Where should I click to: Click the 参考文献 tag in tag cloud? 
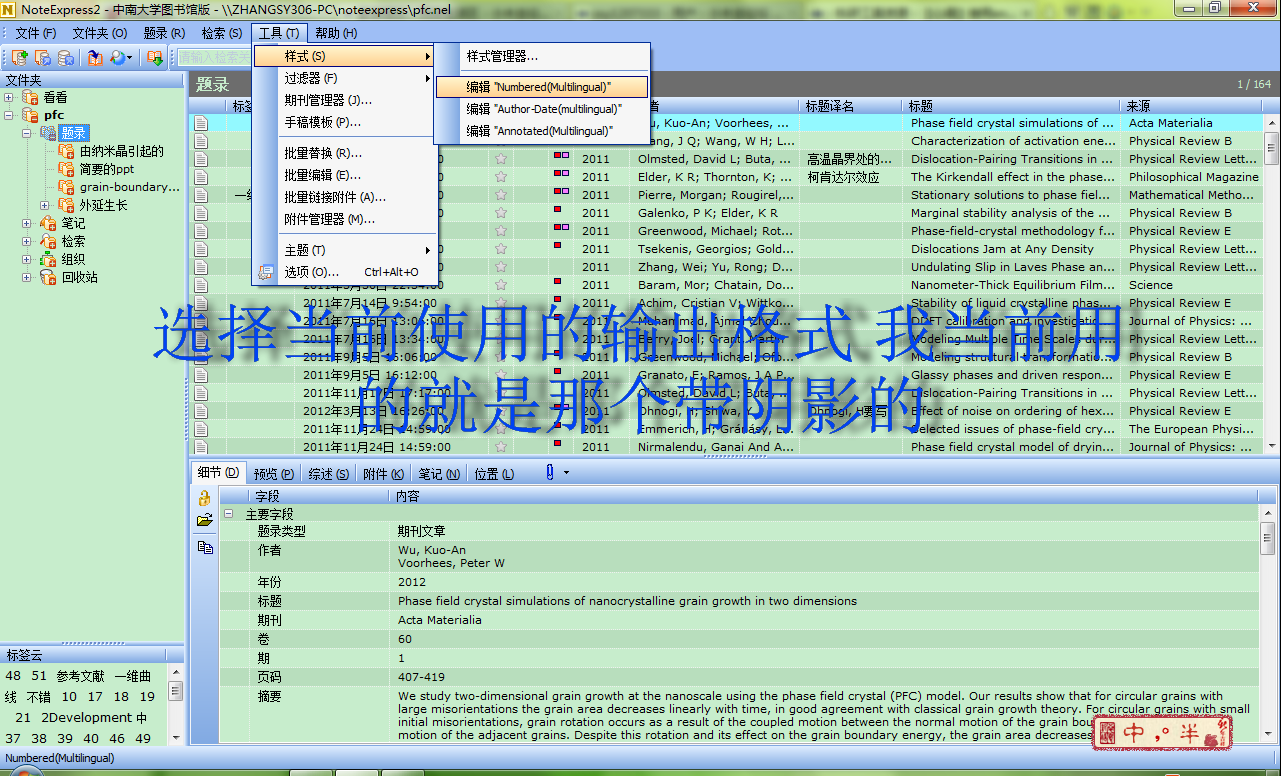click(x=79, y=676)
